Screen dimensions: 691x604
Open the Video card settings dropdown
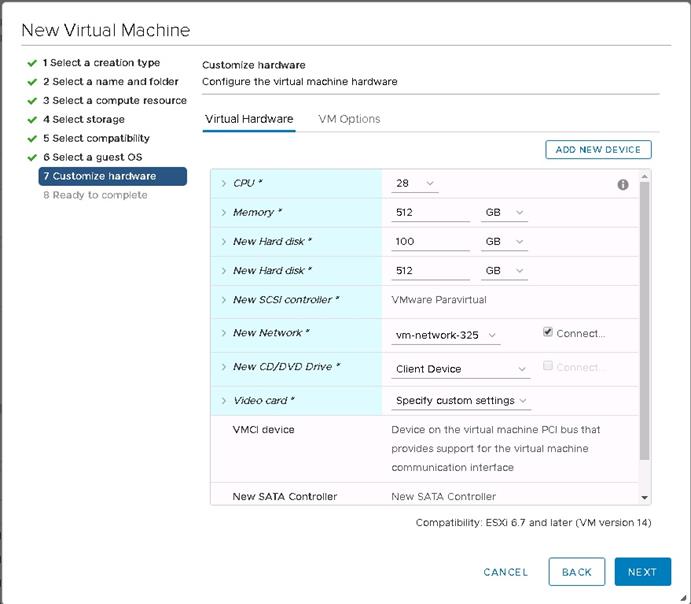pyautogui.click(x=461, y=400)
